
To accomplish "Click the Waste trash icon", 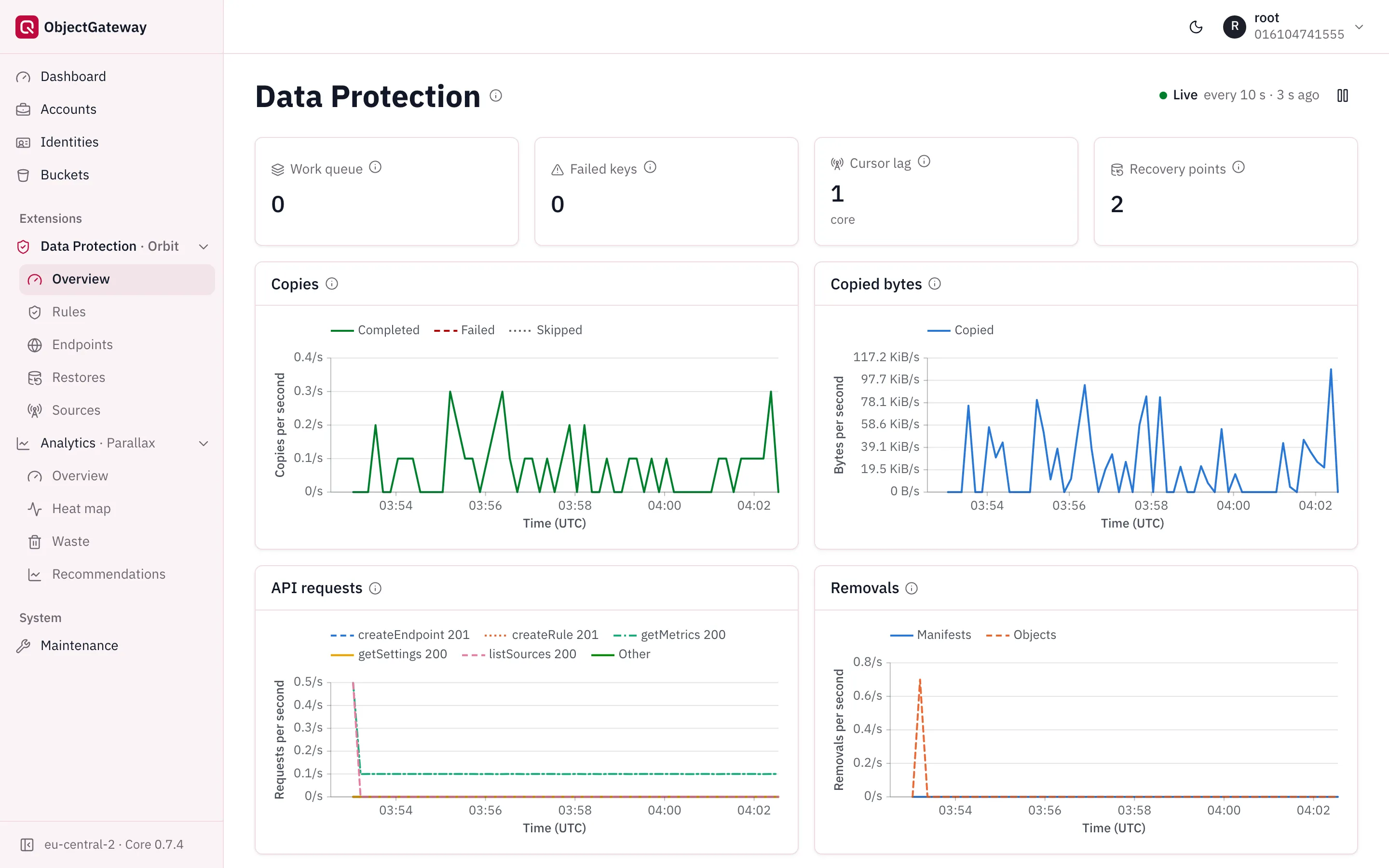I will 34,542.
